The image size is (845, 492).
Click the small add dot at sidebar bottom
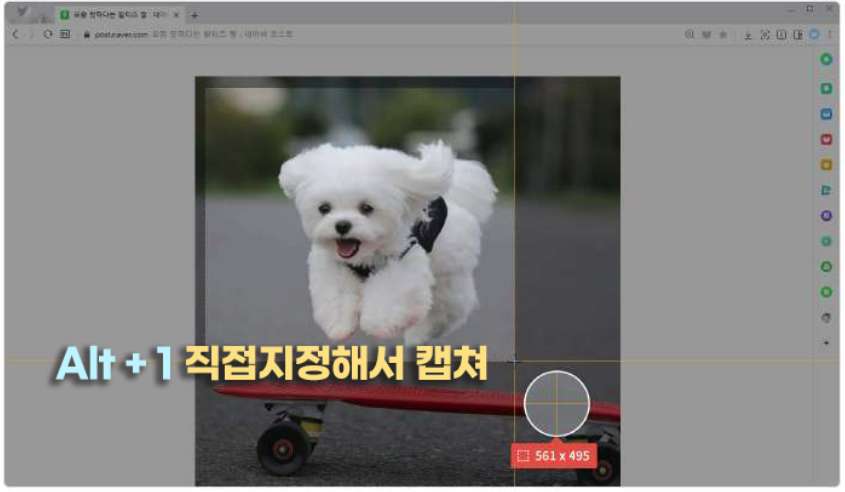pyautogui.click(x=826, y=343)
